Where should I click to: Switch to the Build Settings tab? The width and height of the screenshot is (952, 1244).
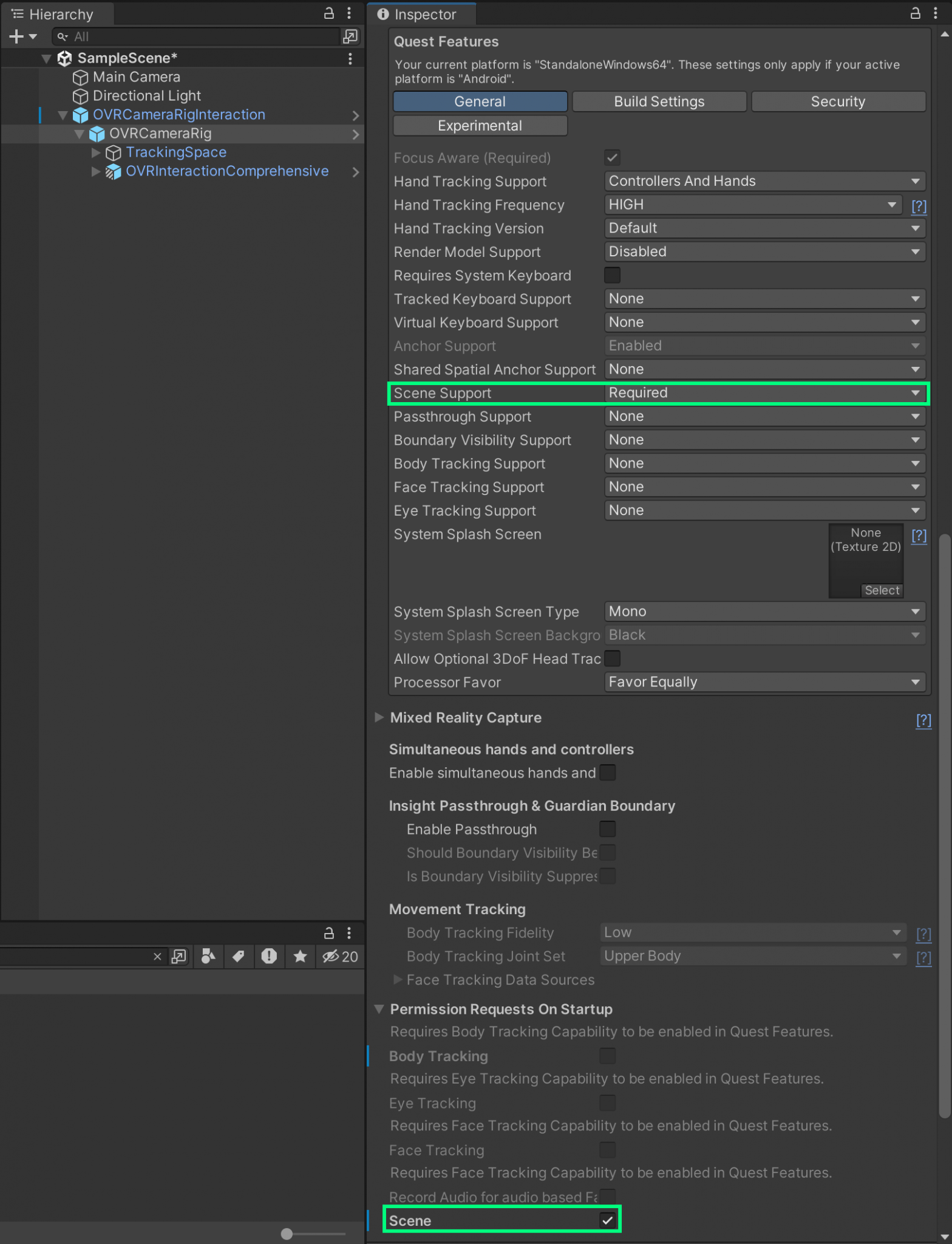[659, 101]
